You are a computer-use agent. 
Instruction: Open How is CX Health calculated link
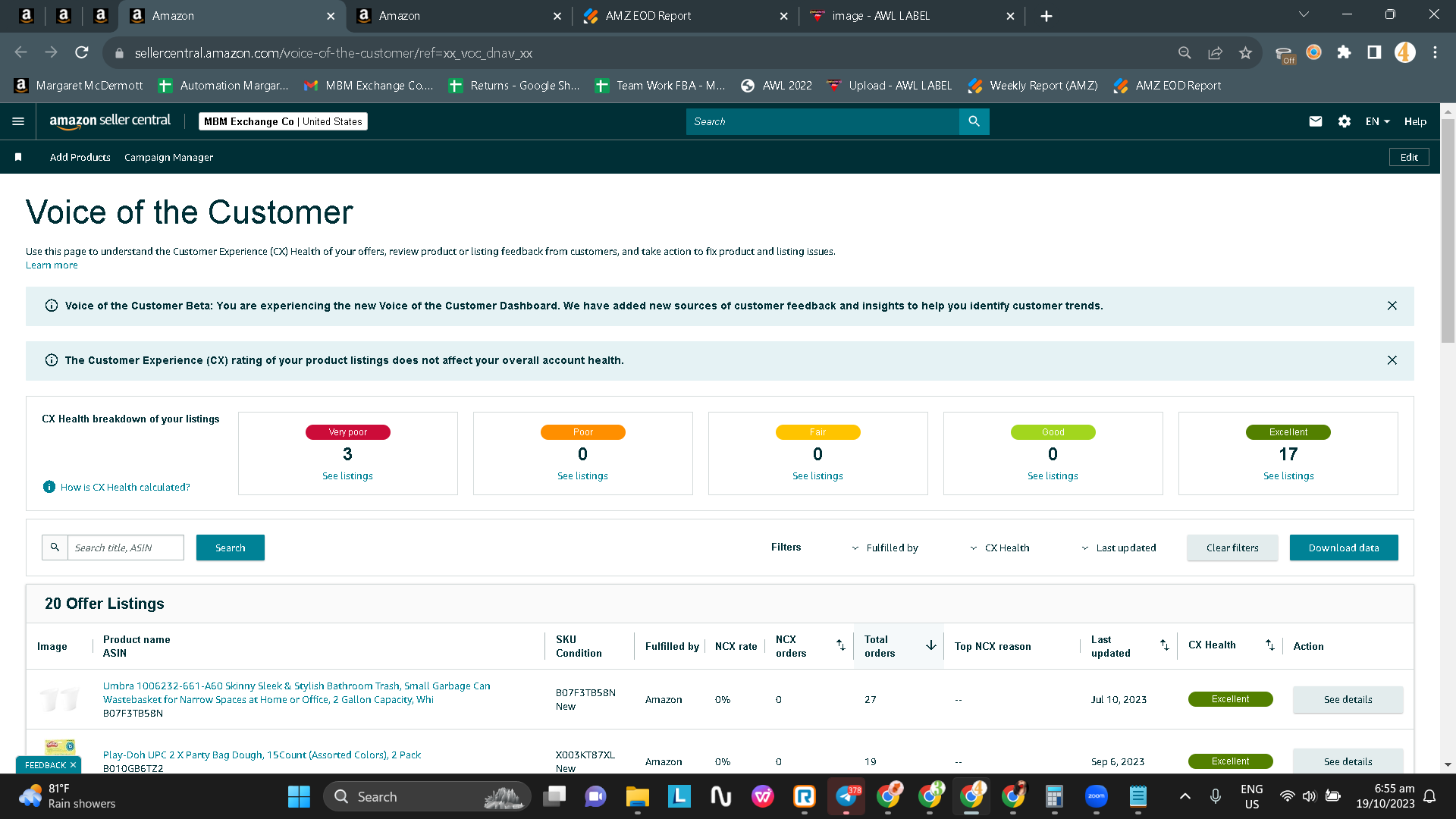(x=125, y=487)
